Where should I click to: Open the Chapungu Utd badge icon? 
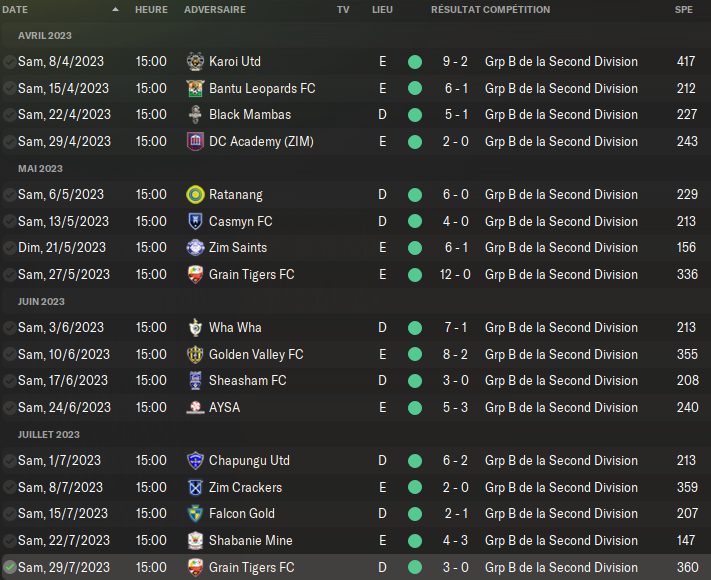[x=195, y=461]
